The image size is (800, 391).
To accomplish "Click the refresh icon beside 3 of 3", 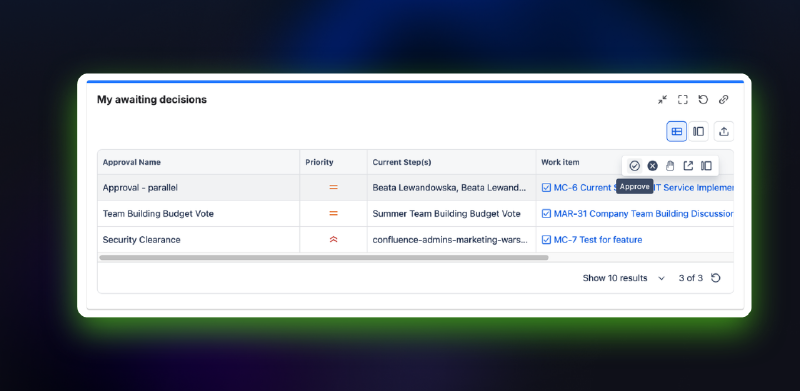I will (x=716, y=278).
